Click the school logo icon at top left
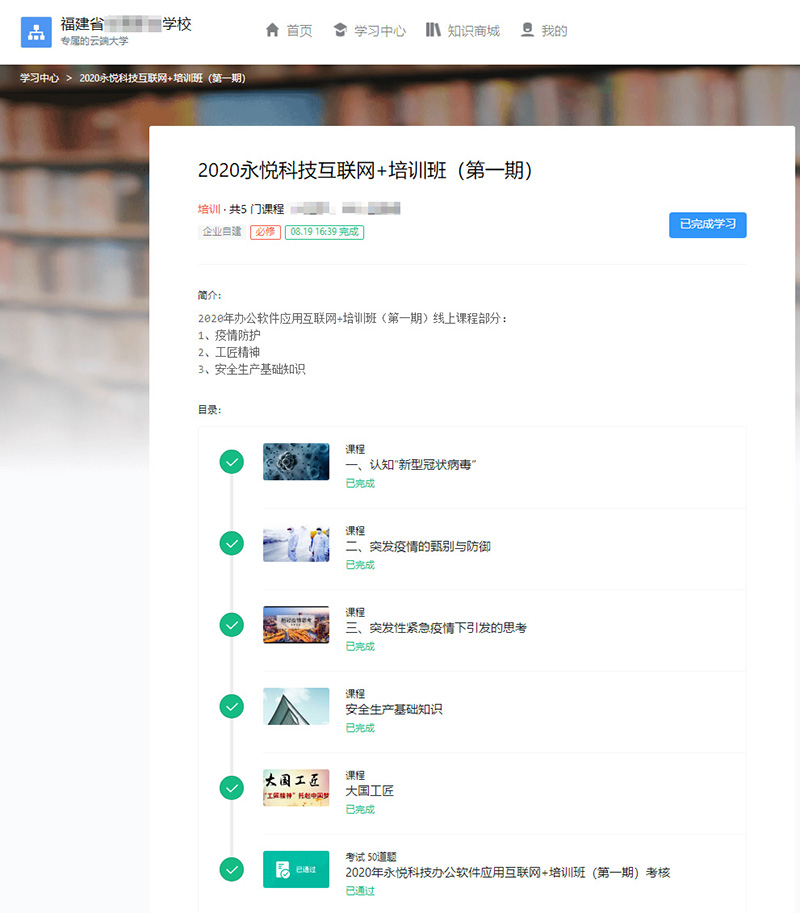The image size is (800, 913). pos(35,31)
